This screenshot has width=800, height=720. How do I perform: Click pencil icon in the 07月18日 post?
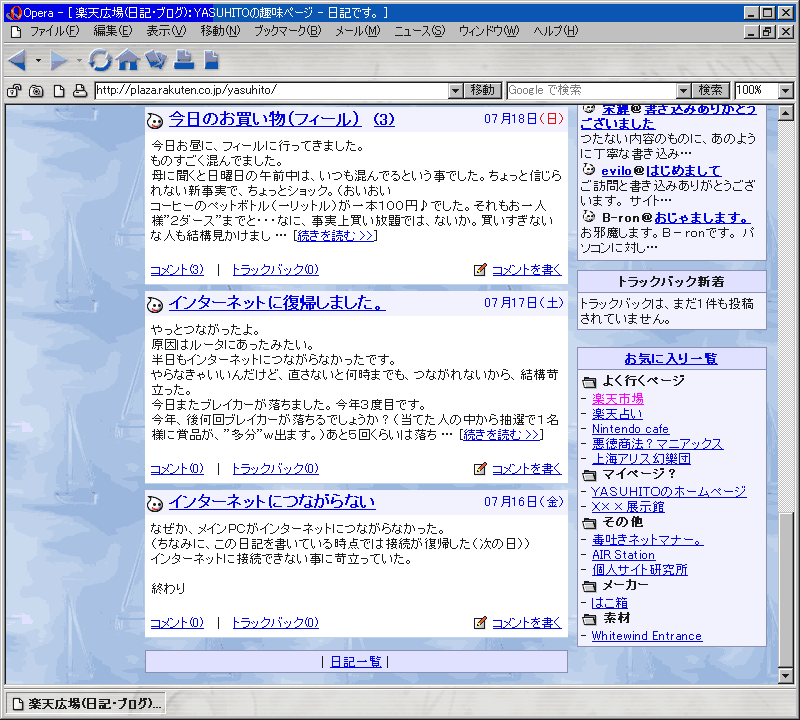click(x=480, y=269)
